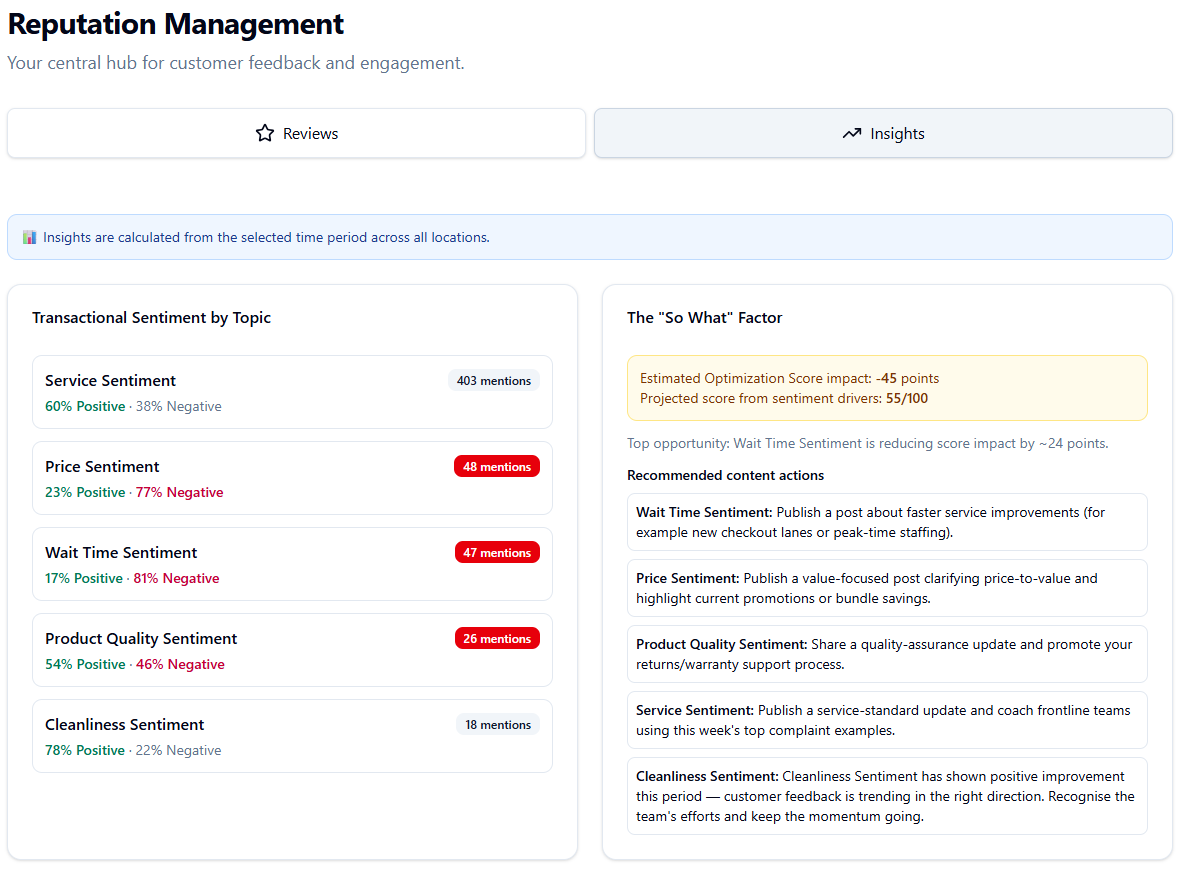Click the Insights calculation info banner text

point(266,237)
